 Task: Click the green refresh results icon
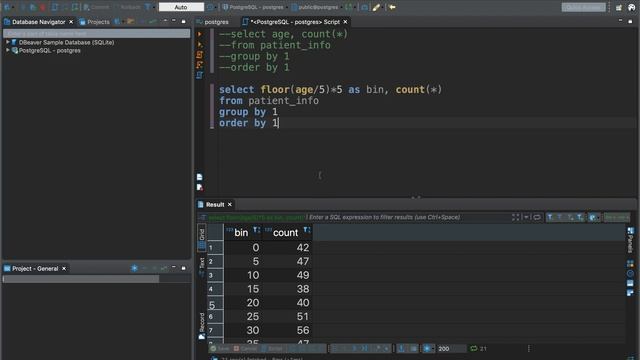pos(473,349)
